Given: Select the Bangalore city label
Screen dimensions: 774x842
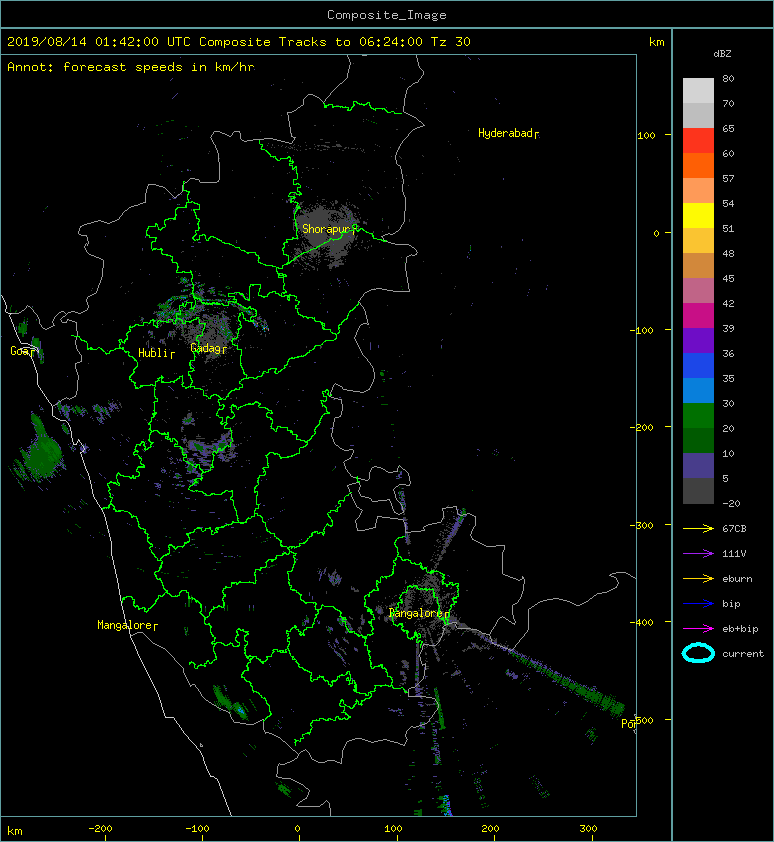Looking at the screenshot, I should click(419, 613).
